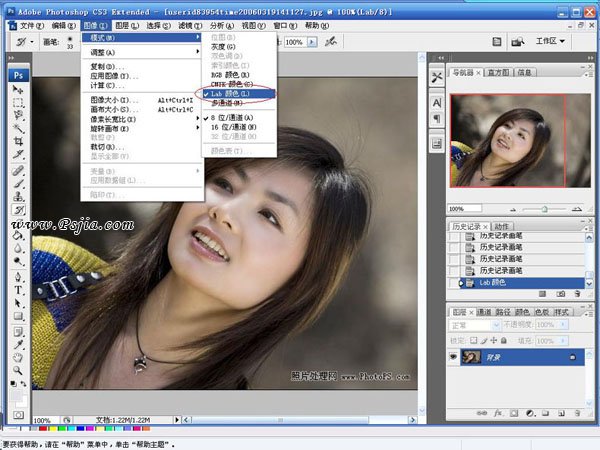Viewport: 600px width, 450px height.
Task: Open the 滤镜(T) menu
Action: click(x=190, y=26)
